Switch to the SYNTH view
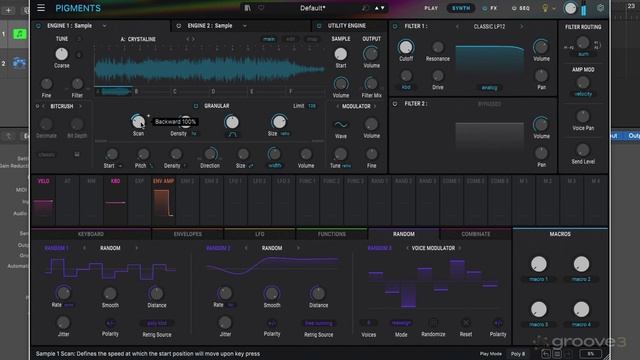 pyautogui.click(x=461, y=8)
